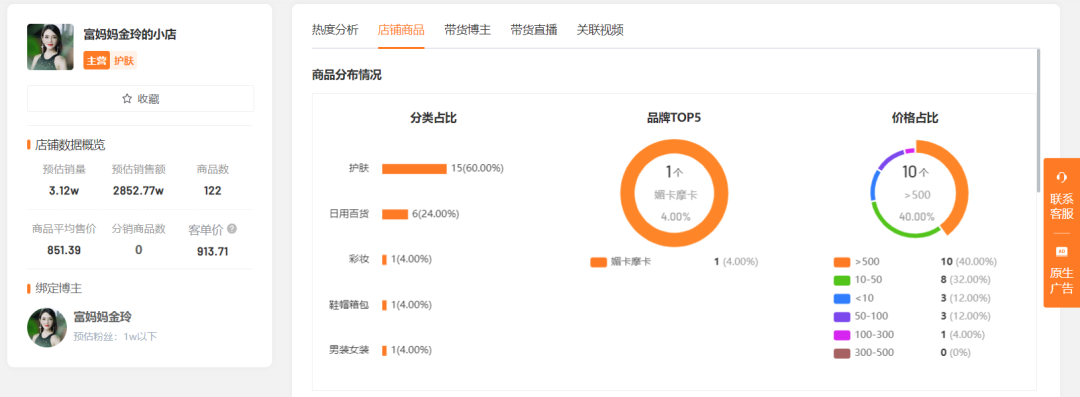
Task: Click the star icon in 收藏 button
Action: [x=127, y=99]
